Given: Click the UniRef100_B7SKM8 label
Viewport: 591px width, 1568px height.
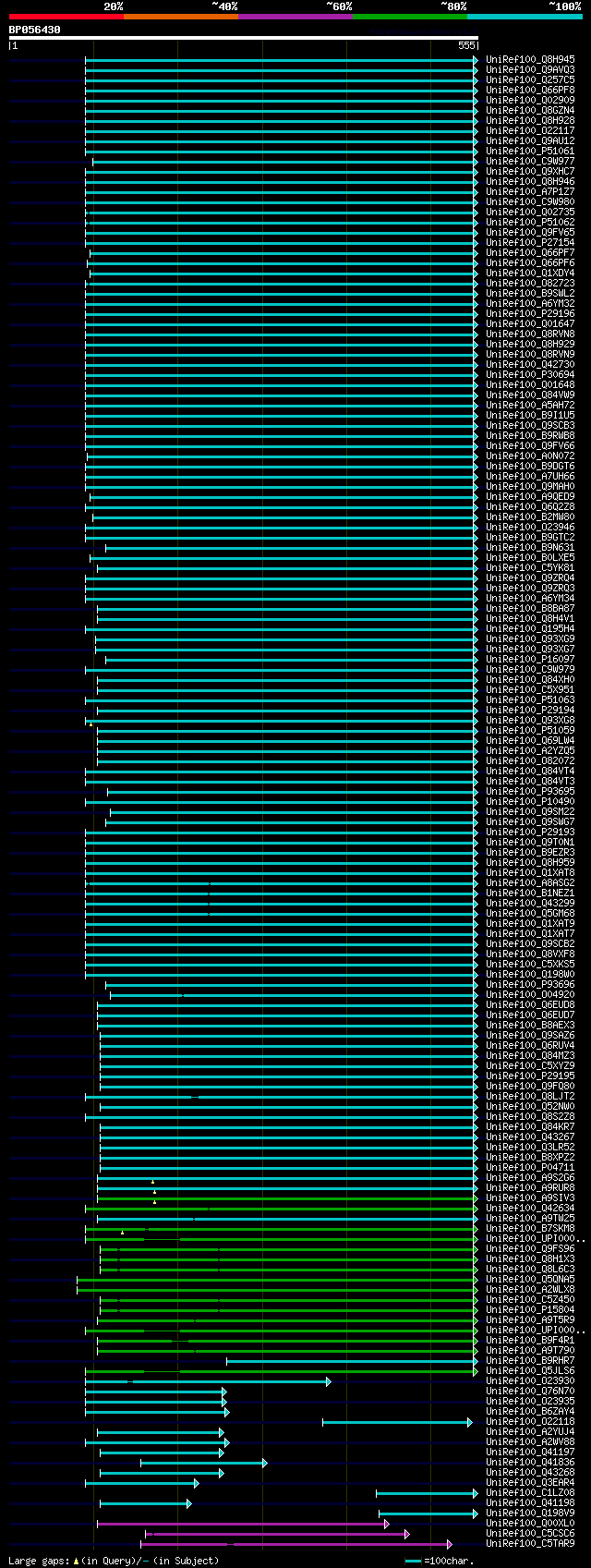Looking at the screenshot, I should point(530,1229).
